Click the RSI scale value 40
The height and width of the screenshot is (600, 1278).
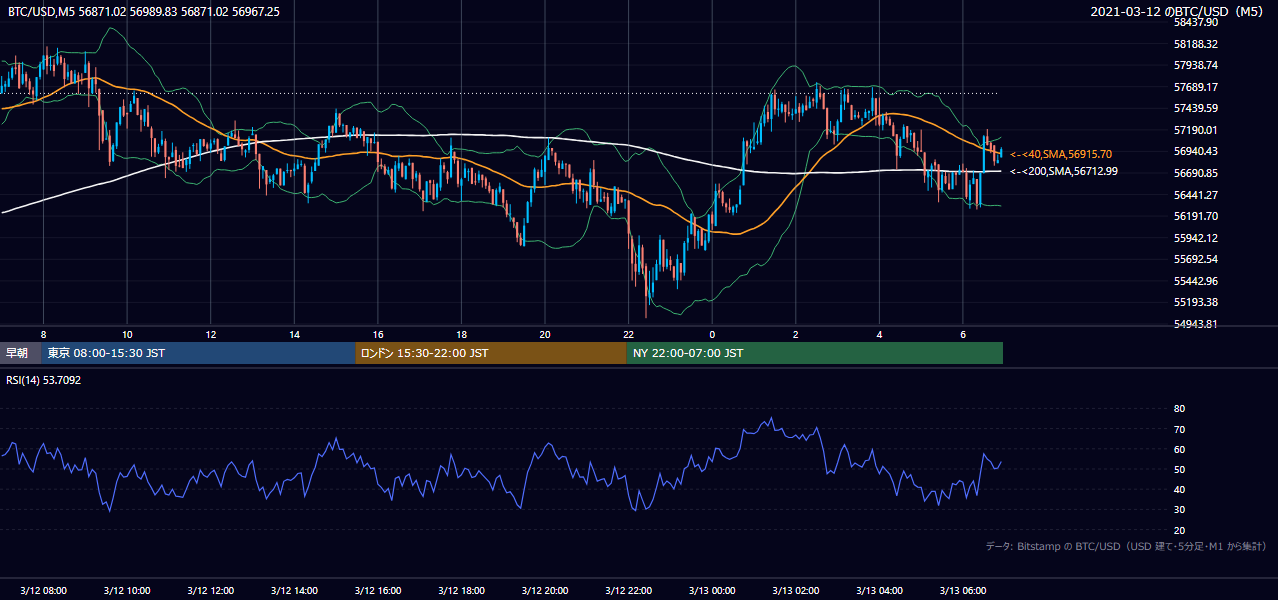point(1179,489)
